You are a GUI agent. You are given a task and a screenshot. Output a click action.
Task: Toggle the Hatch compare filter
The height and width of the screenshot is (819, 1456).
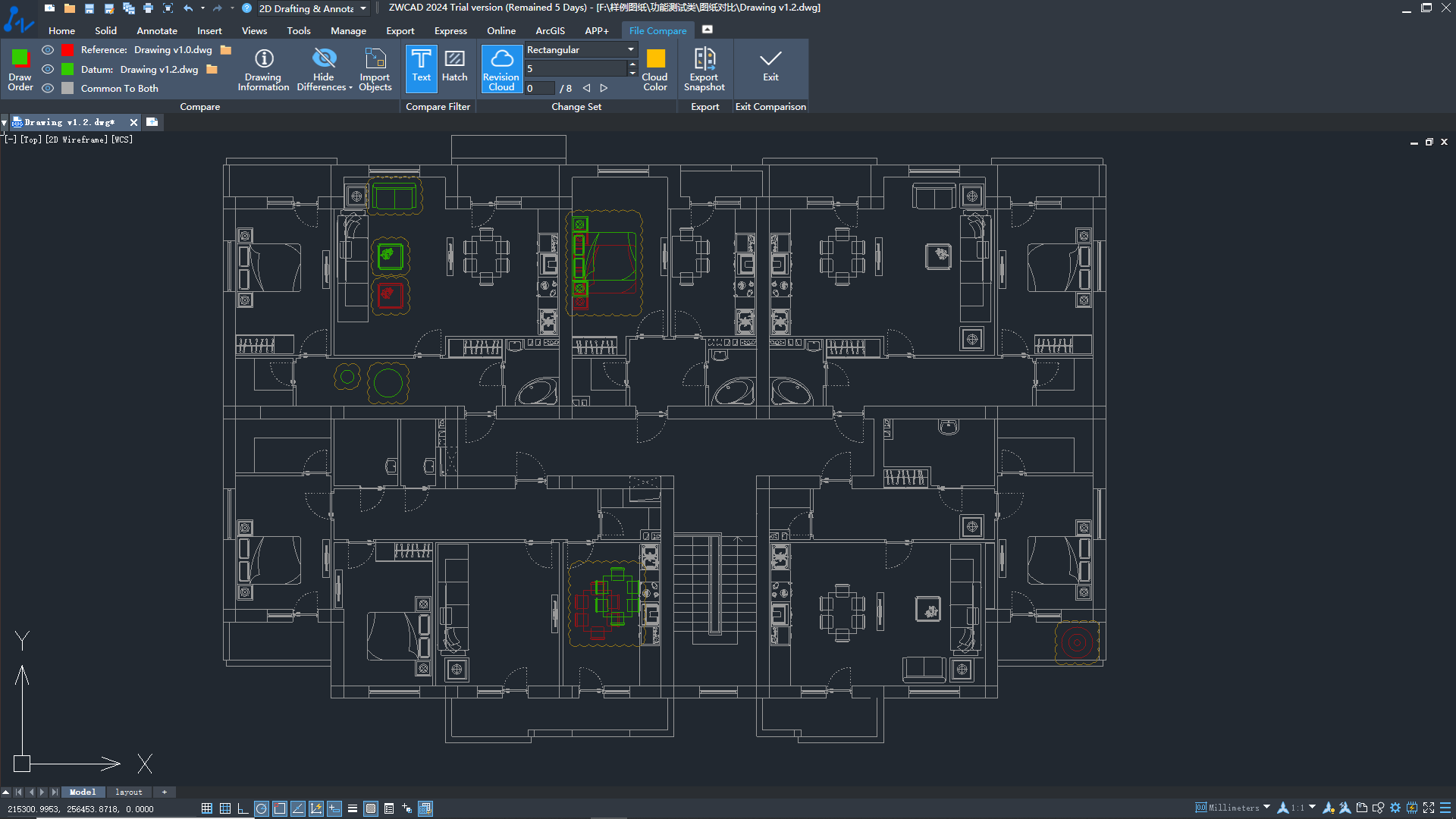click(x=454, y=69)
